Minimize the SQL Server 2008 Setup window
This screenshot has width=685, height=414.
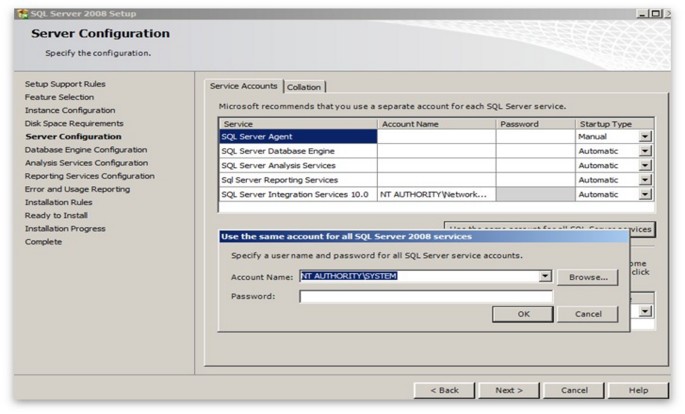tap(642, 14)
